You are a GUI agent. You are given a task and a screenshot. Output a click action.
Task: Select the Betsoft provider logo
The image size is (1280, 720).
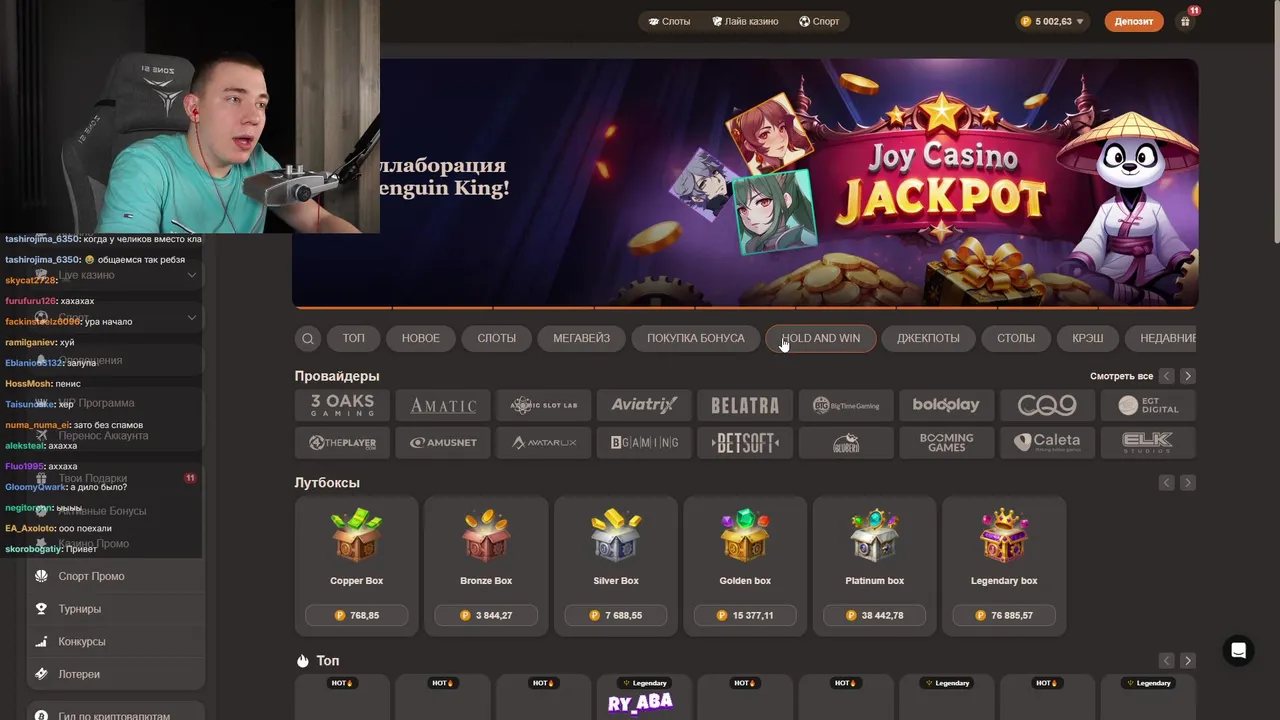point(745,442)
